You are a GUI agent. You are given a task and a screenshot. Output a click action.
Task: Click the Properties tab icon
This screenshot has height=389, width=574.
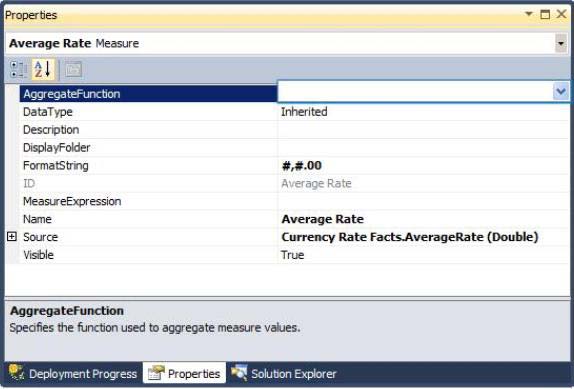[156, 373]
